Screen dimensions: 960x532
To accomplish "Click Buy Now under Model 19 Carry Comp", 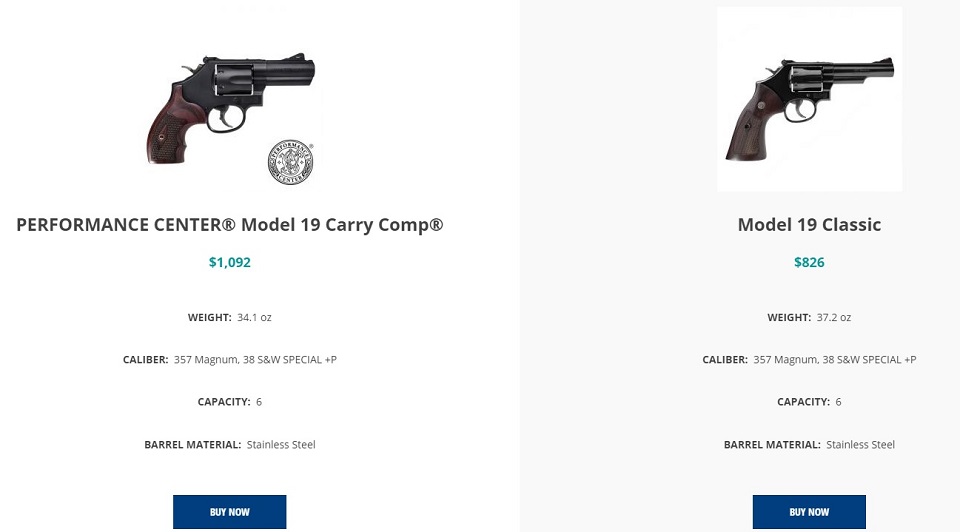I will [230, 512].
